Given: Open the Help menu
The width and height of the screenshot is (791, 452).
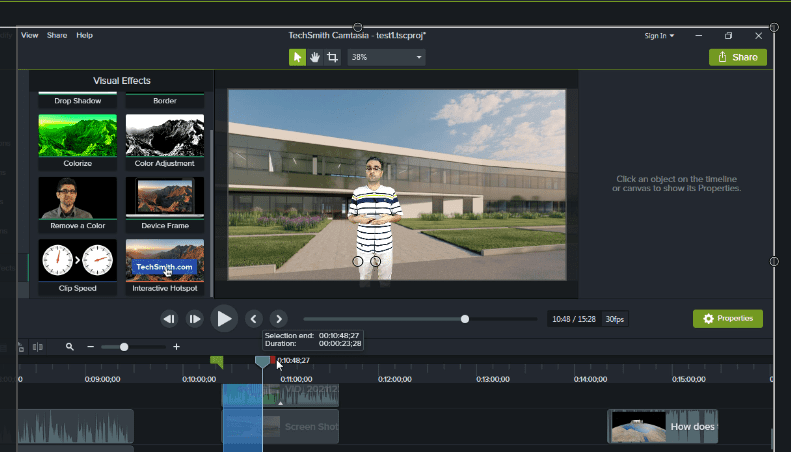Looking at the screenshot, I should (x=84, y=35).
